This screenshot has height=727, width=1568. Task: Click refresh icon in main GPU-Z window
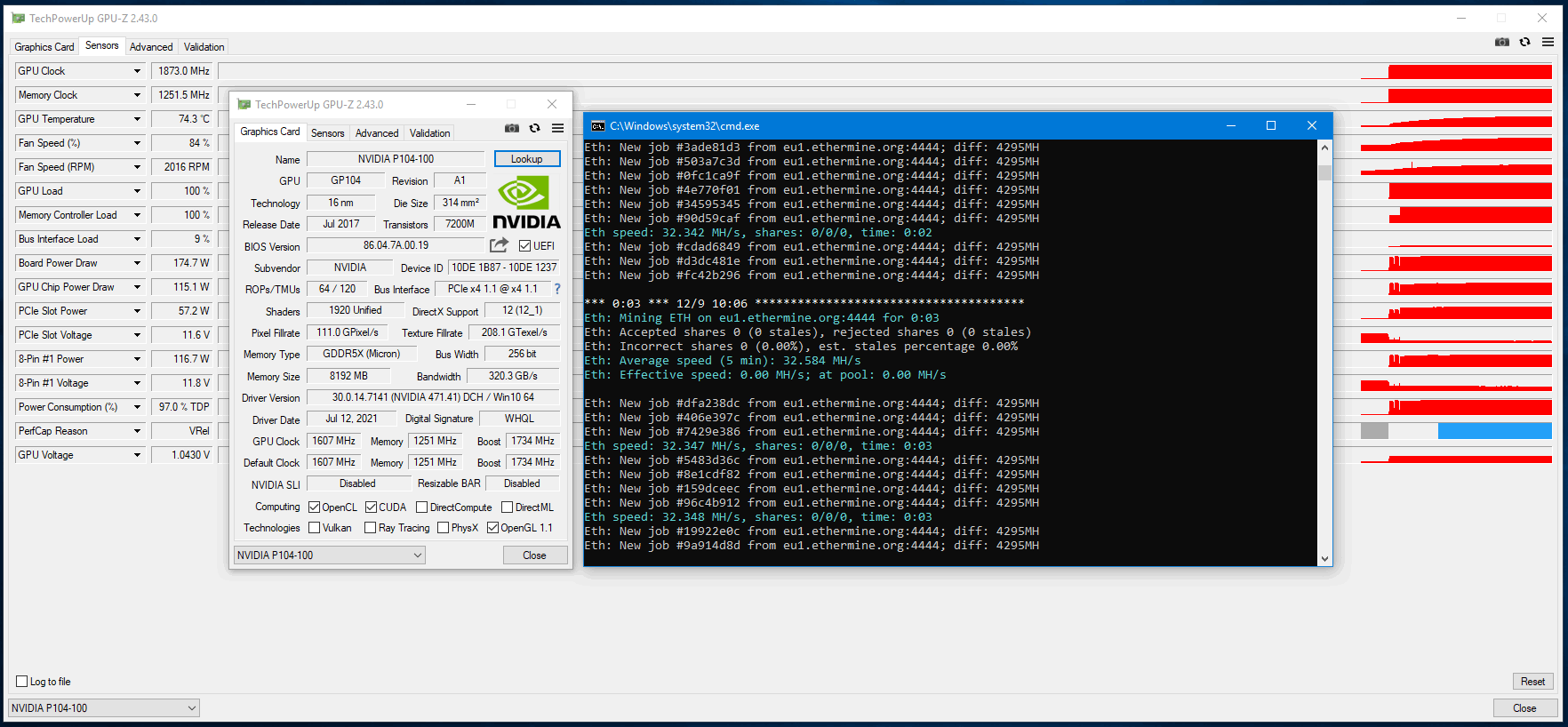[x=1525, y=42]
